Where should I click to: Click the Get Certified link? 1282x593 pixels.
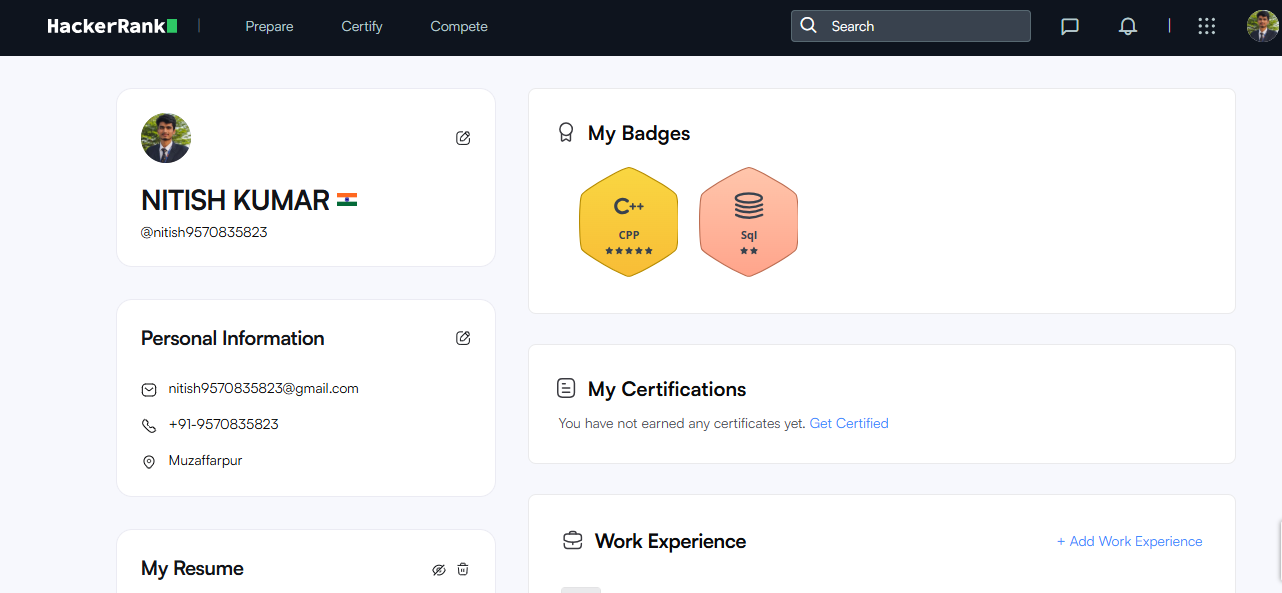pyautogui.click(x=848, y=423)
